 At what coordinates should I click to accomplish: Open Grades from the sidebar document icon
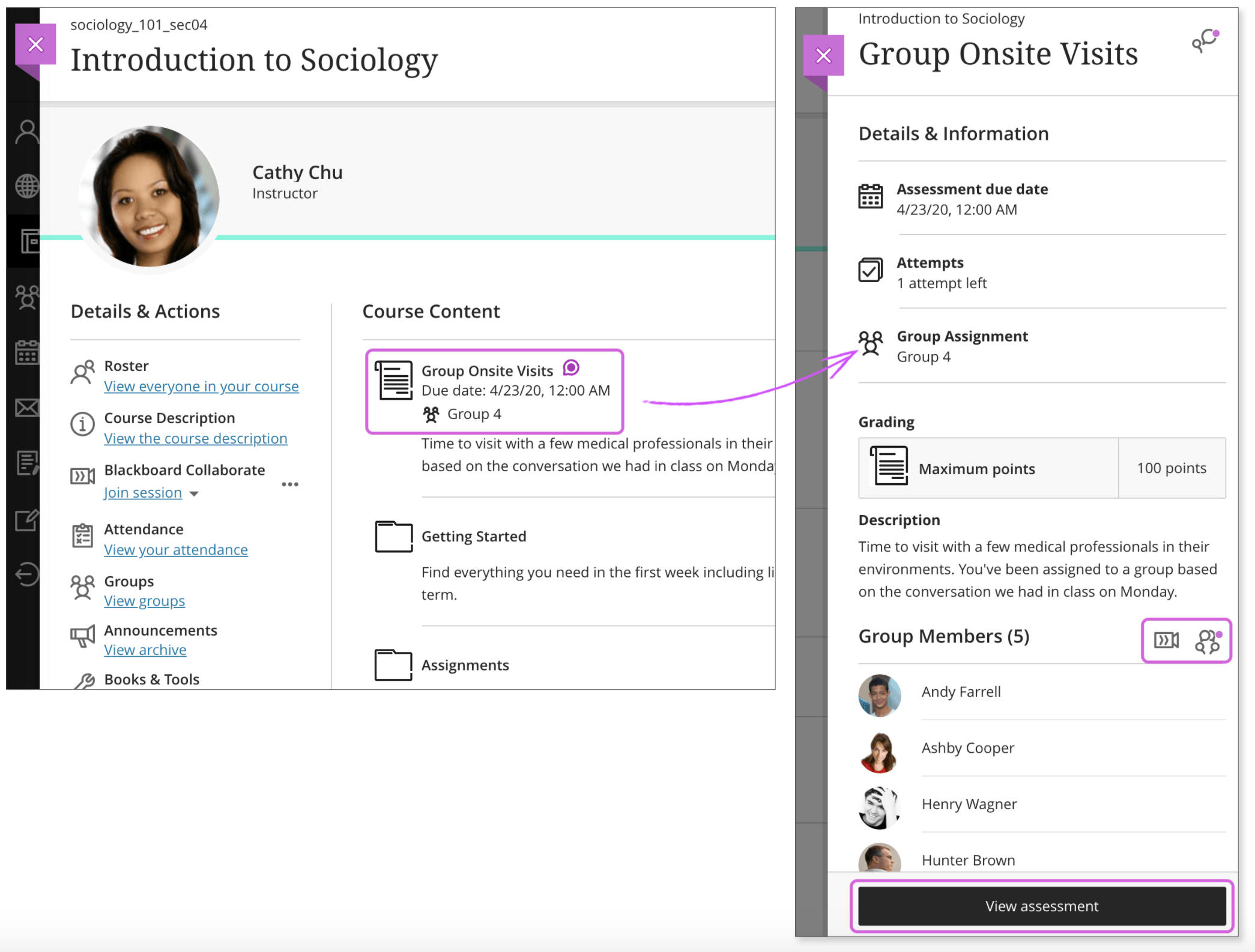(x=26, y=462)
